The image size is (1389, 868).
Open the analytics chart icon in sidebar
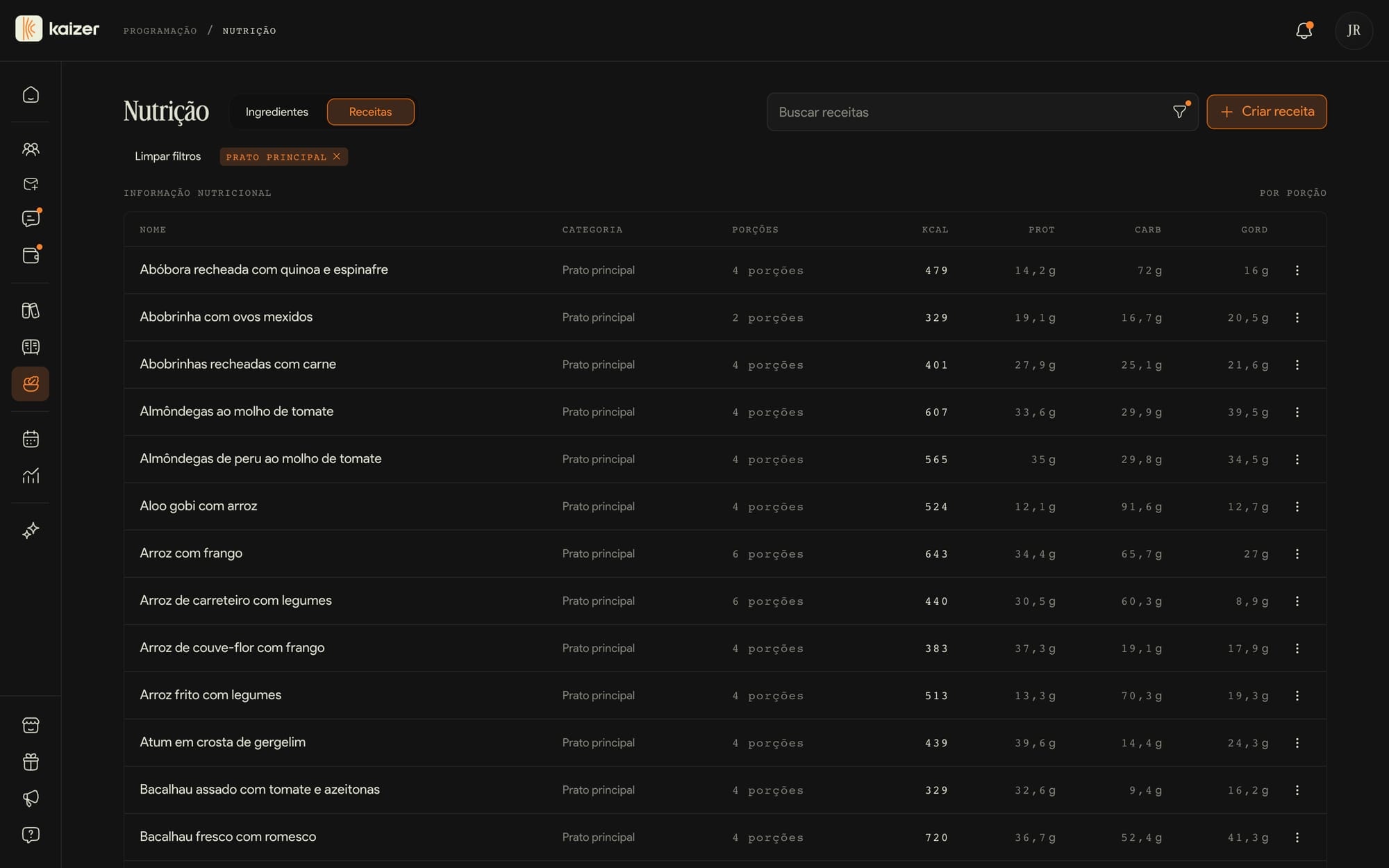point(31,476)
